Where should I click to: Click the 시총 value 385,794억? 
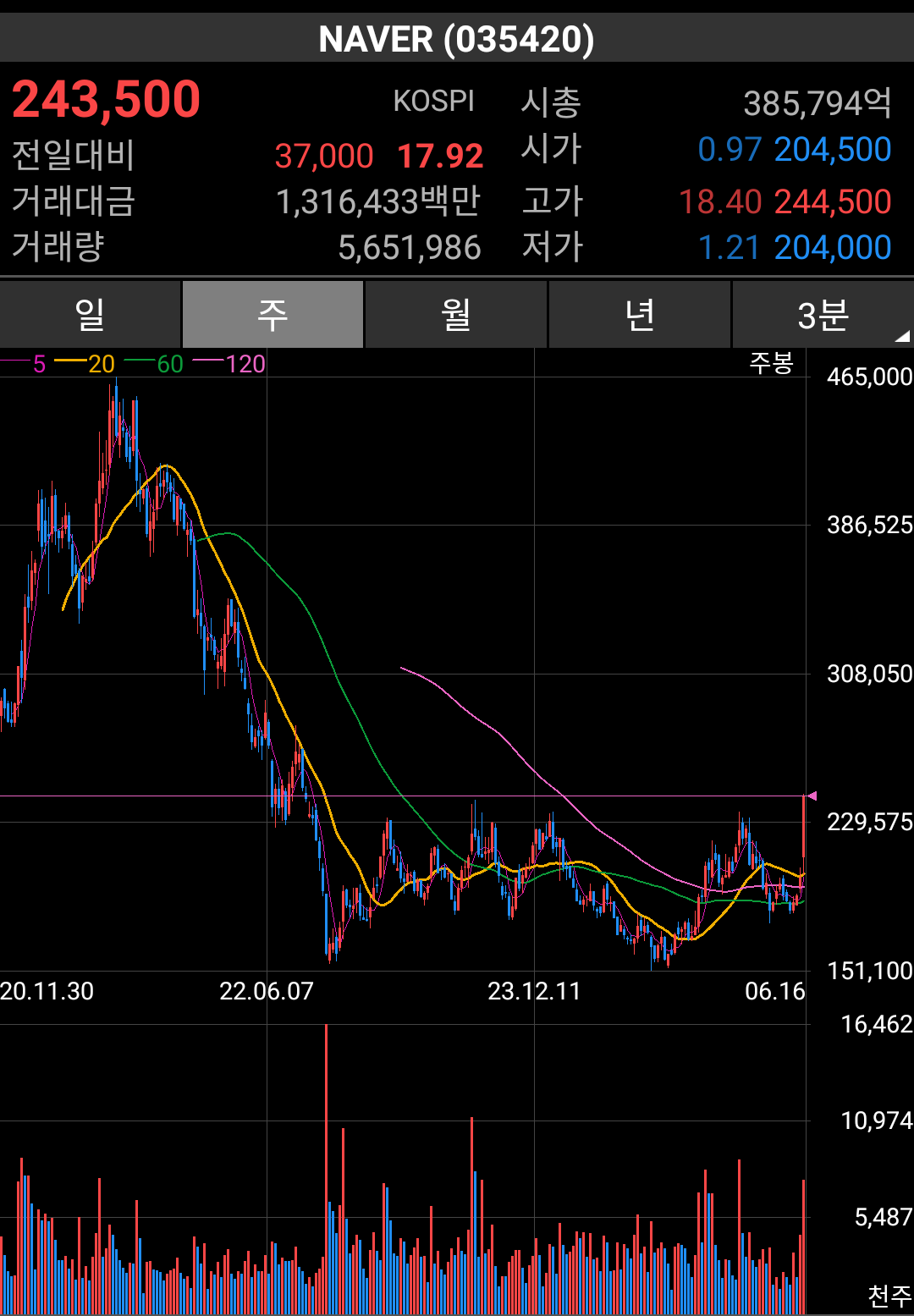click(x=818, y=103)
